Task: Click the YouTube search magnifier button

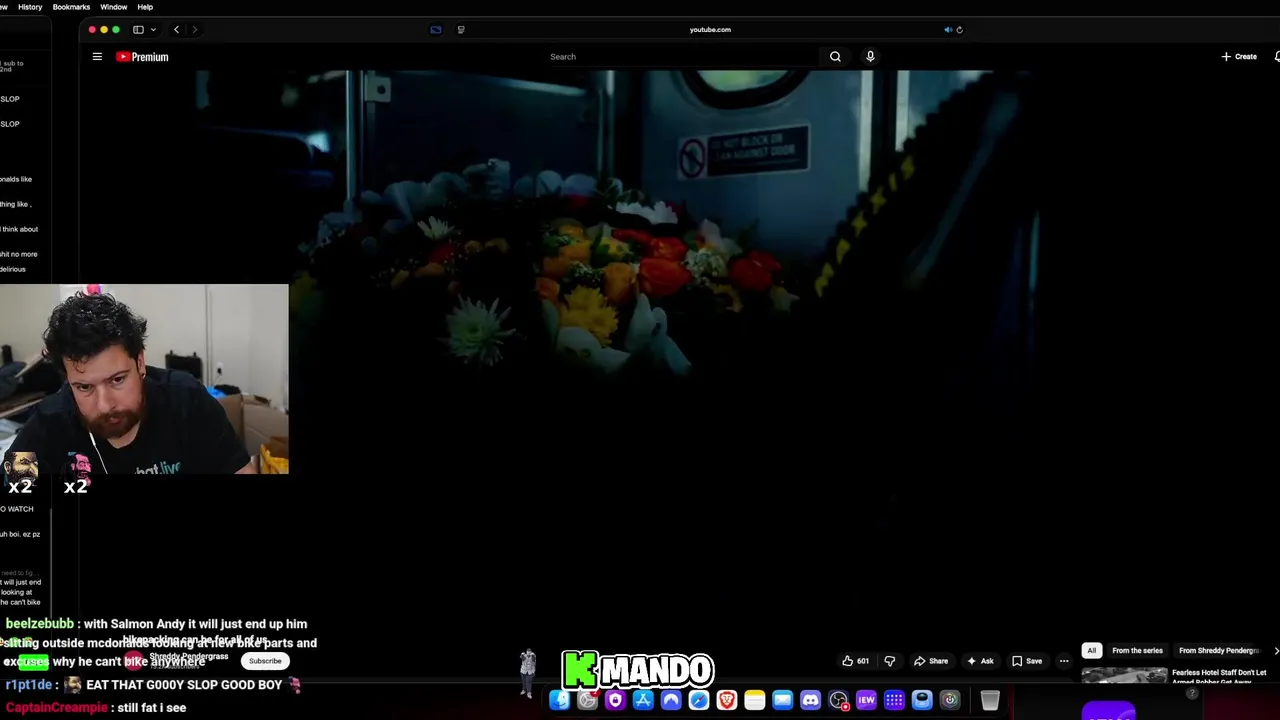Action: click(835, 57)
